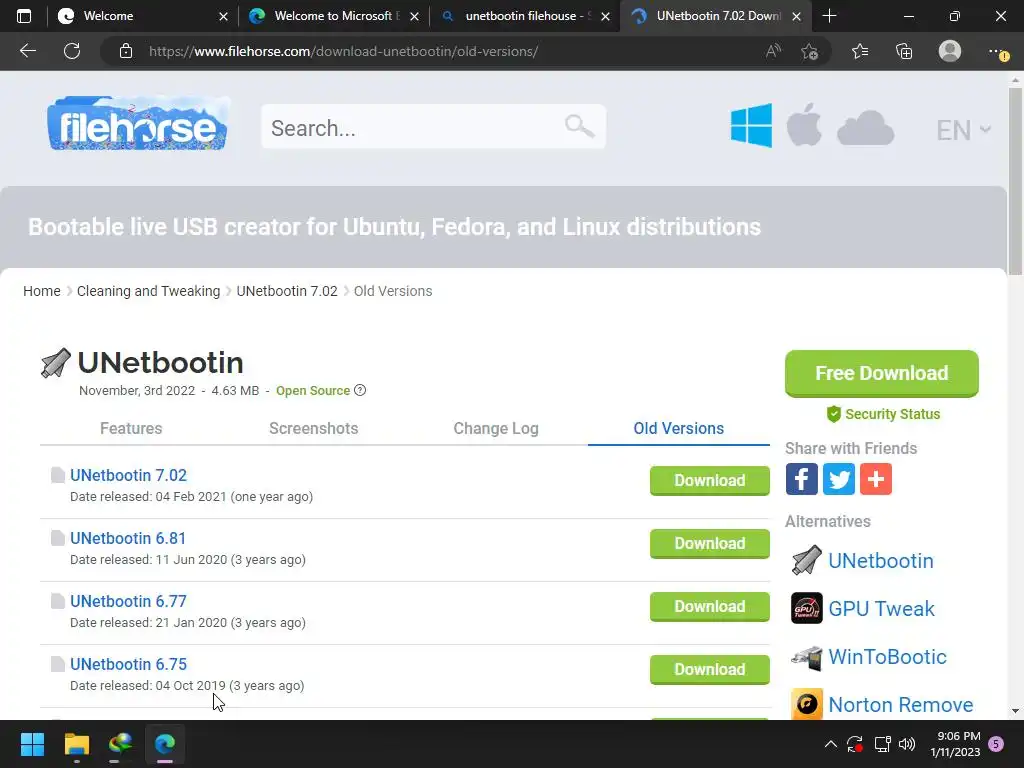Open the UNetbootin 7.02 link

(129, 475)
